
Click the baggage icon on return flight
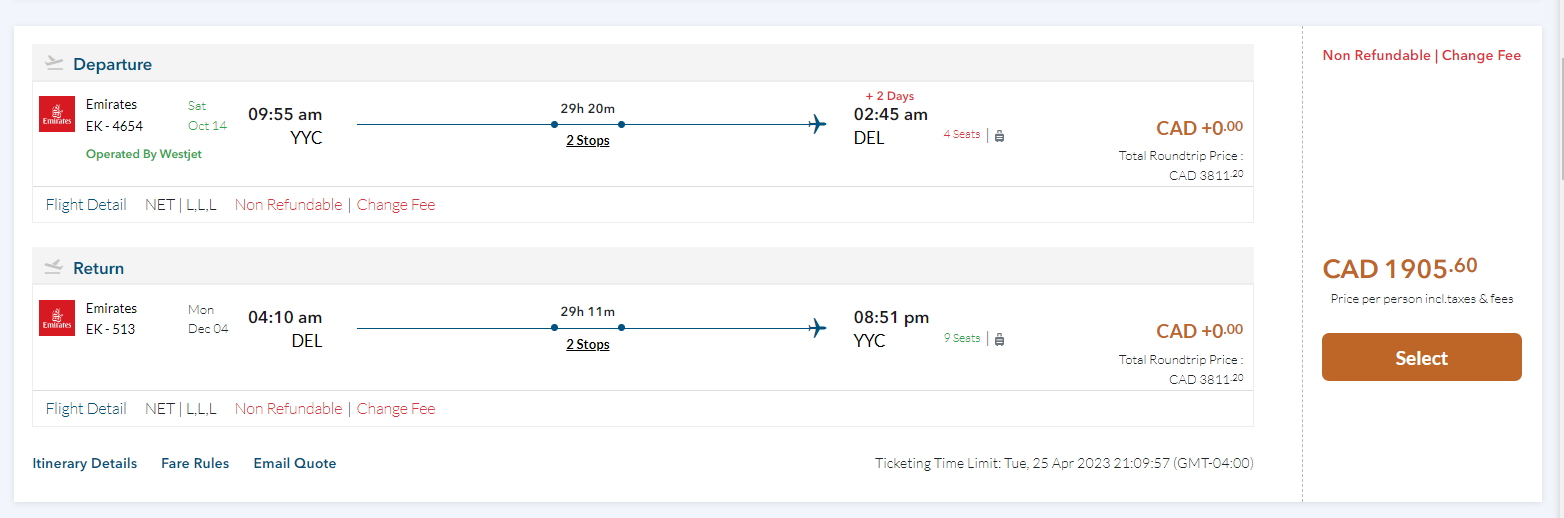click(x=999, y=339)
